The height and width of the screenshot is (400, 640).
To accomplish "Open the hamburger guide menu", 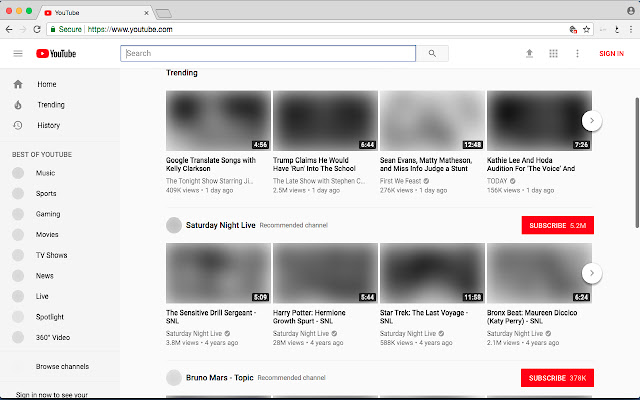I will (18, 53).
